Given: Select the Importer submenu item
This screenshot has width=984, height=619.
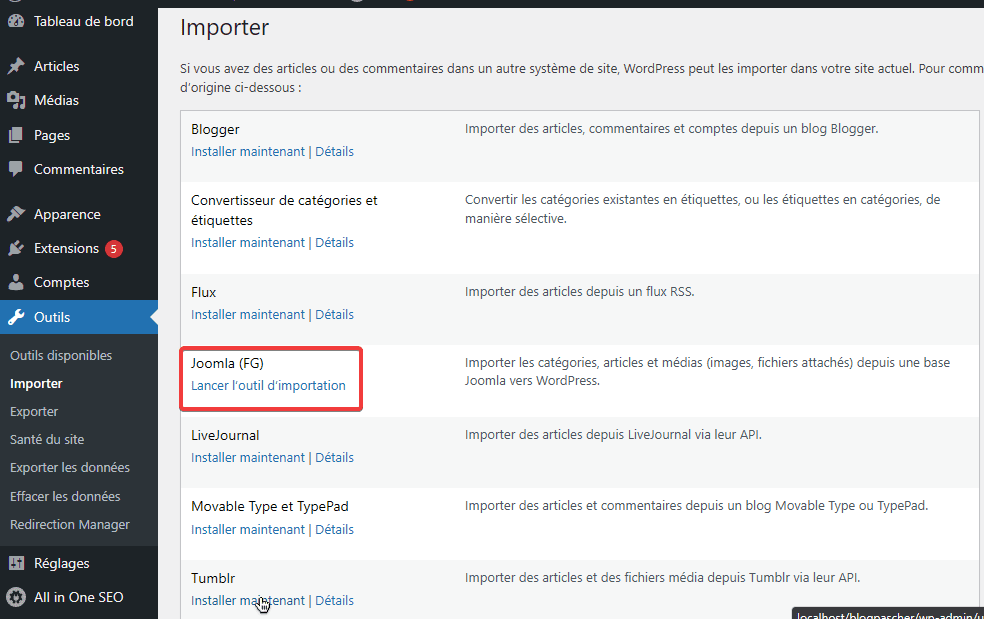Looking at the screenshot, I should 36,384.
